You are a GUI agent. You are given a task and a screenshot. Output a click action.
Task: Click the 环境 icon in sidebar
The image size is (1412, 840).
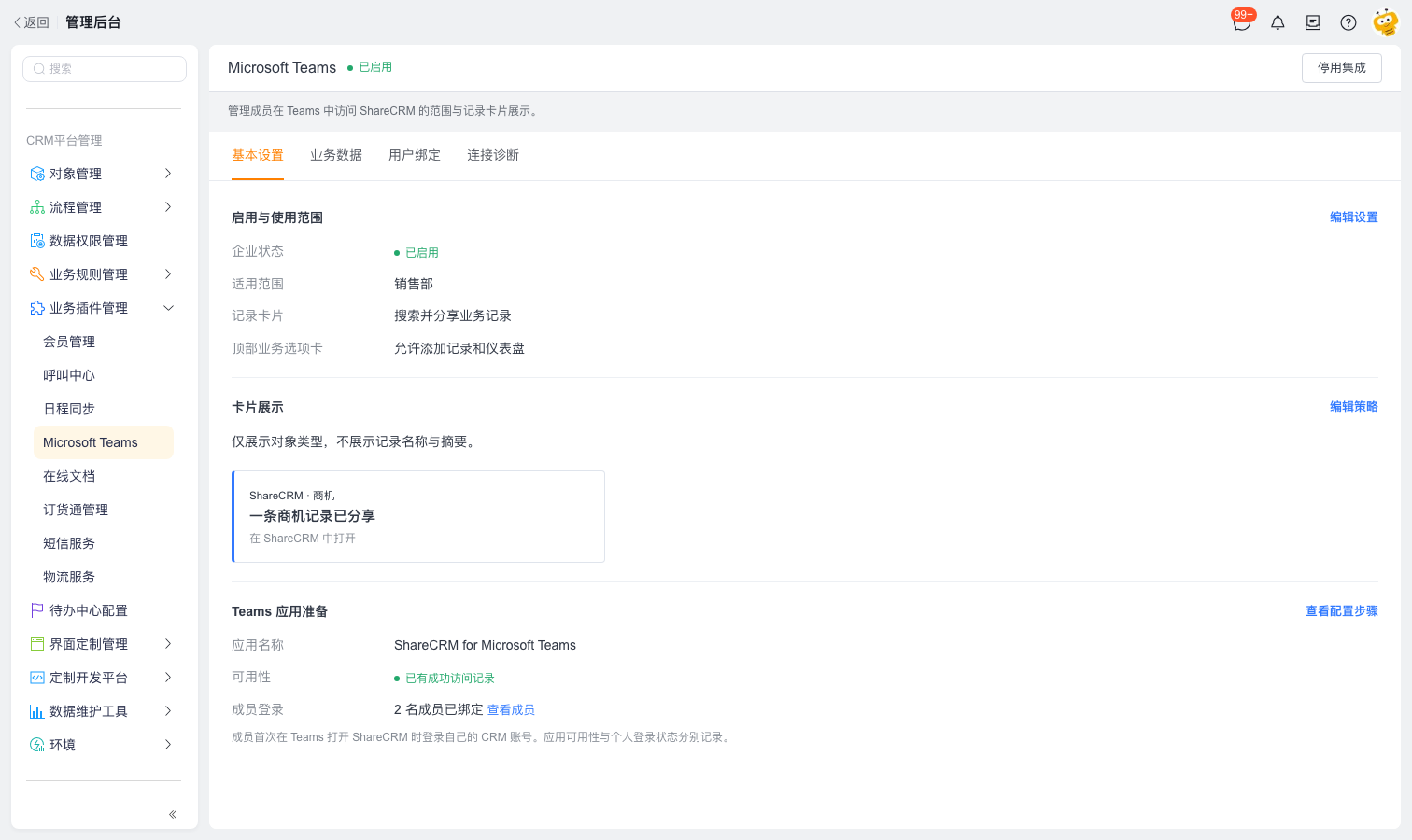click(37, 745)
